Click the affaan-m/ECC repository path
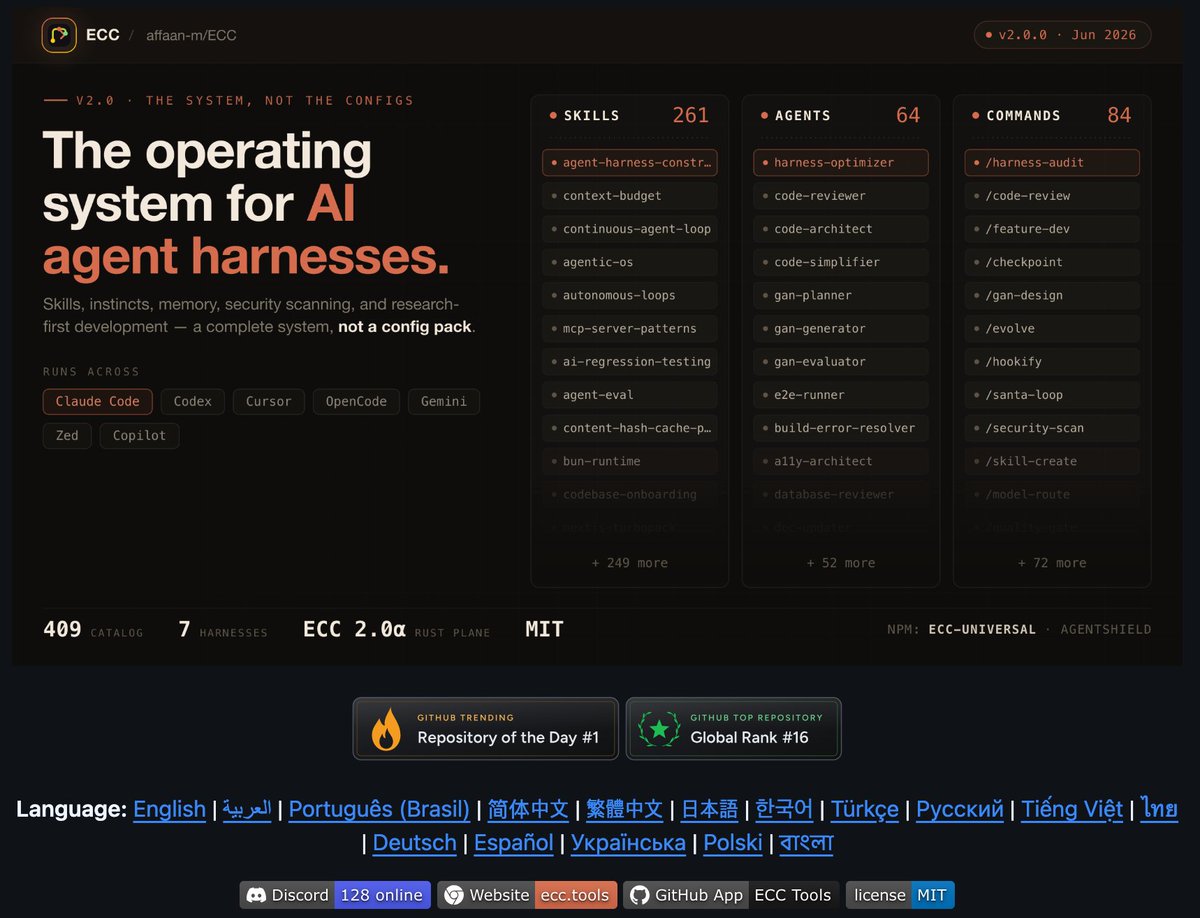The image size is (1200, 918). (191, 35)
